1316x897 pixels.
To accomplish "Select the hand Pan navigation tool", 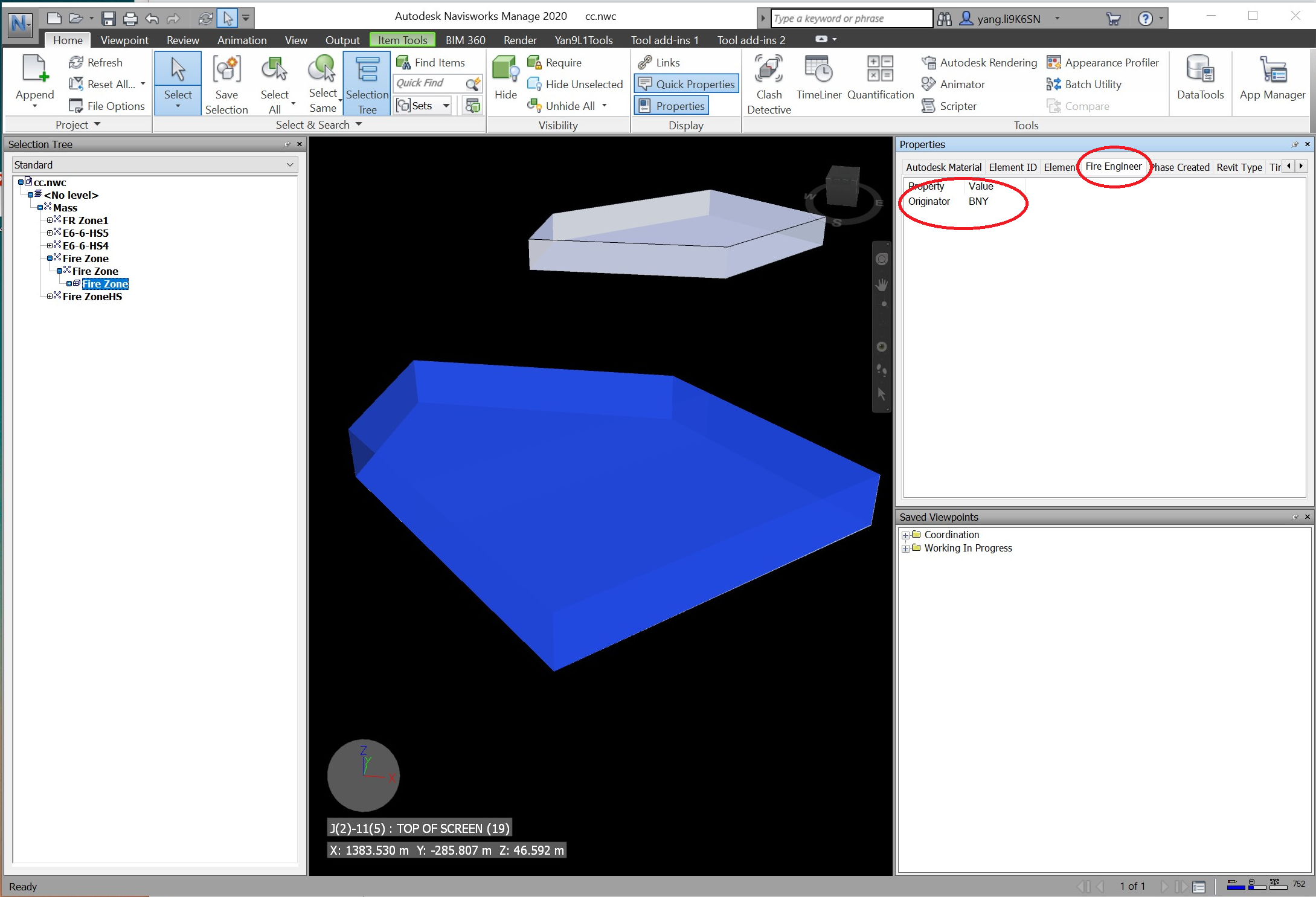I will [x=882, y=285].
